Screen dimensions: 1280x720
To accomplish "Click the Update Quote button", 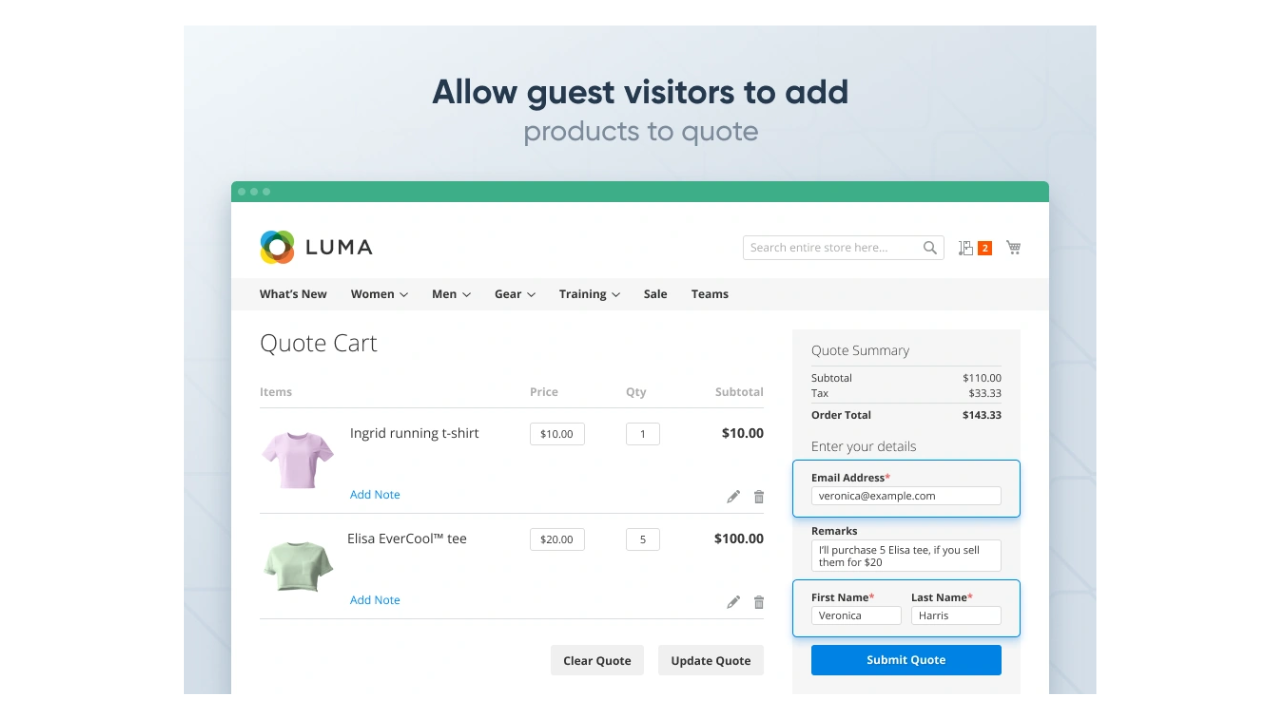I will pyautogui.click(x=710, y=660).
